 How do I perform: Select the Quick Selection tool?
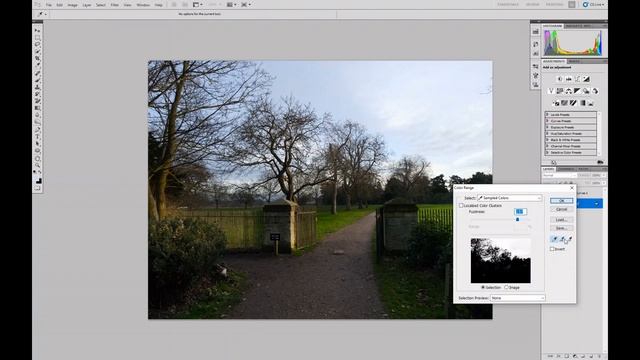click(38, 51)
